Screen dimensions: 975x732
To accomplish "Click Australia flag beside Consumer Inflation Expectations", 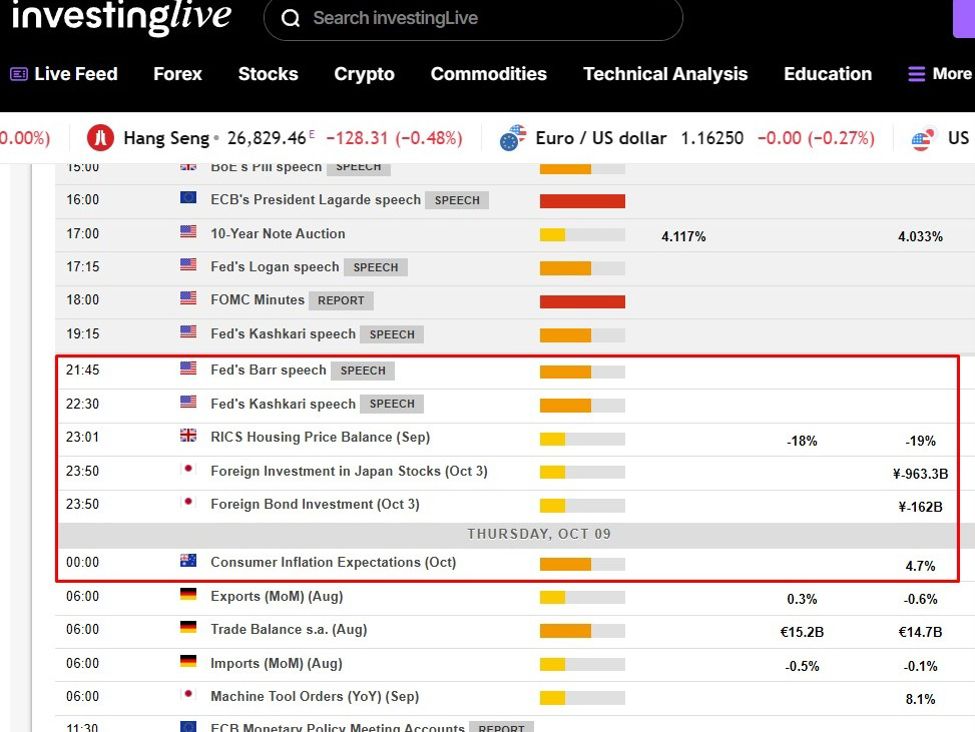I will (188, 562).
